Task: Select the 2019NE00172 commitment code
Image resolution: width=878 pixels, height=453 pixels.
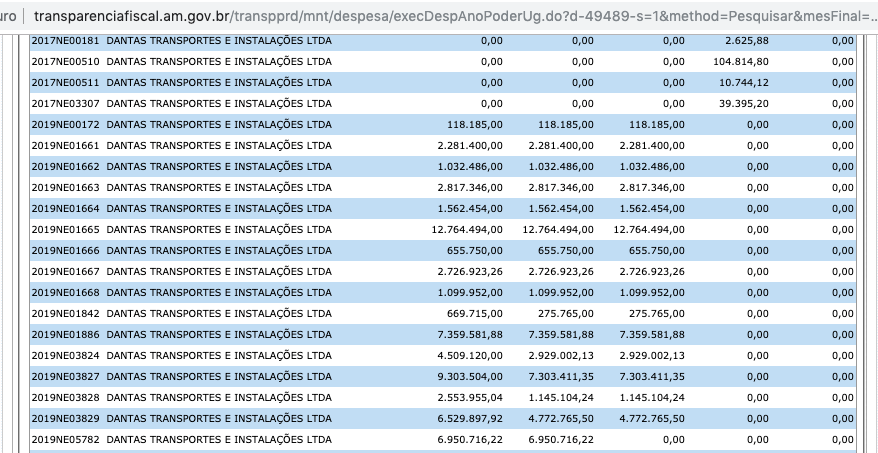Action: click(x=65, y=125)
